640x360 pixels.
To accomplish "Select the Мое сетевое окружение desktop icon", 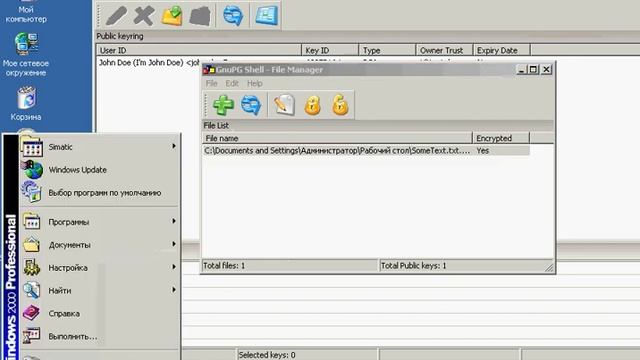I will [26, 55].
